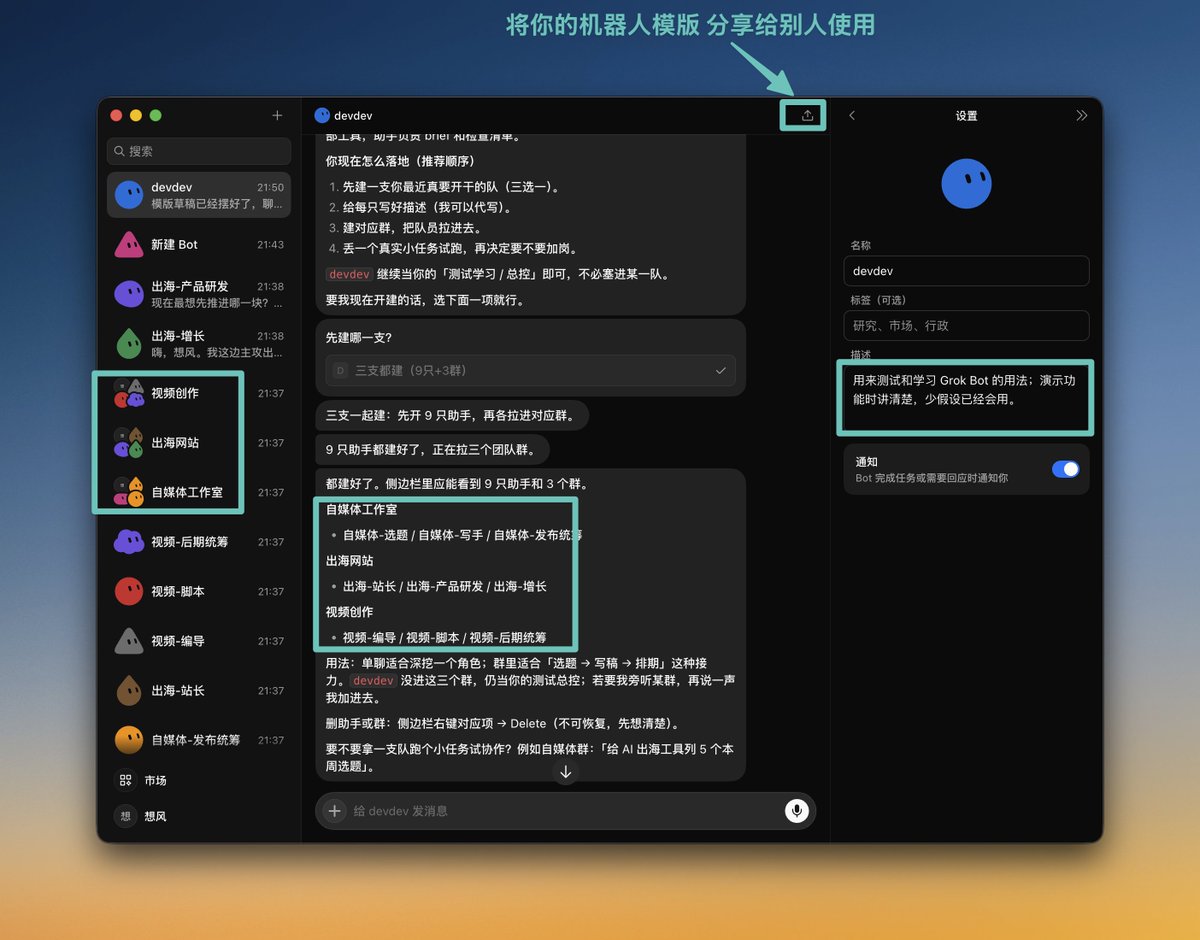Click the 自媒体工作室 heading in chat message
The width and height of the screenshot is (1200, 940).
362,509
